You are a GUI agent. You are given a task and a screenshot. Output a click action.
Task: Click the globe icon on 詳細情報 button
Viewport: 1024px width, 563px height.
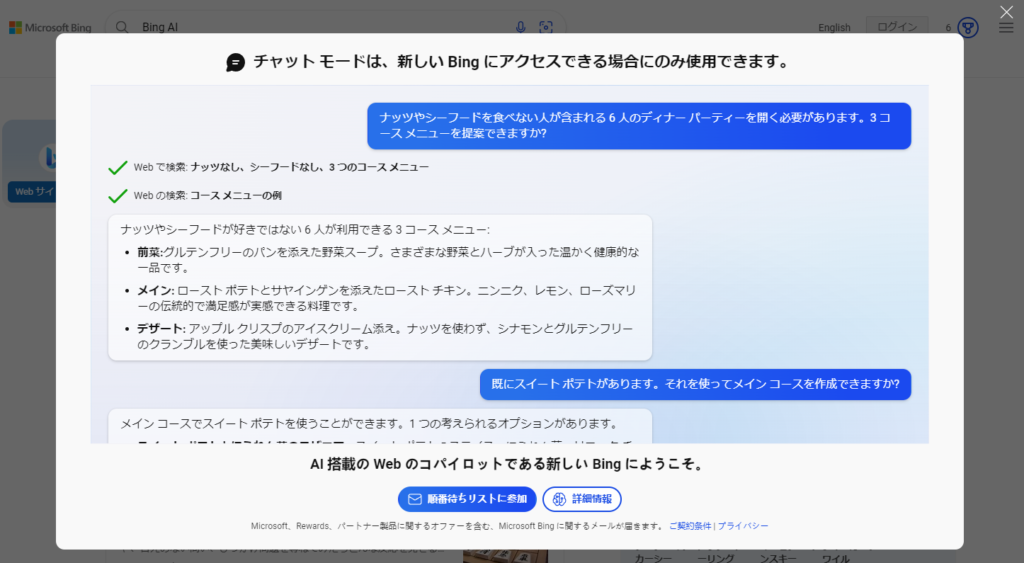pyautogui.click(x=559, y=499)
